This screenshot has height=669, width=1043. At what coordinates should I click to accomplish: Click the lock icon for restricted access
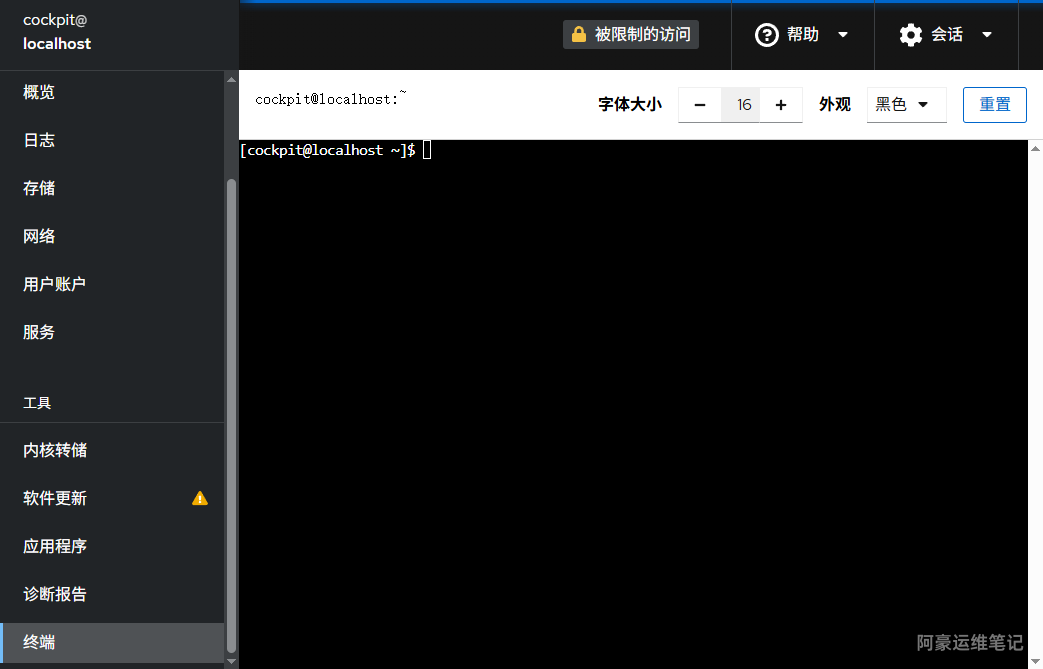(x=579, y=34)
